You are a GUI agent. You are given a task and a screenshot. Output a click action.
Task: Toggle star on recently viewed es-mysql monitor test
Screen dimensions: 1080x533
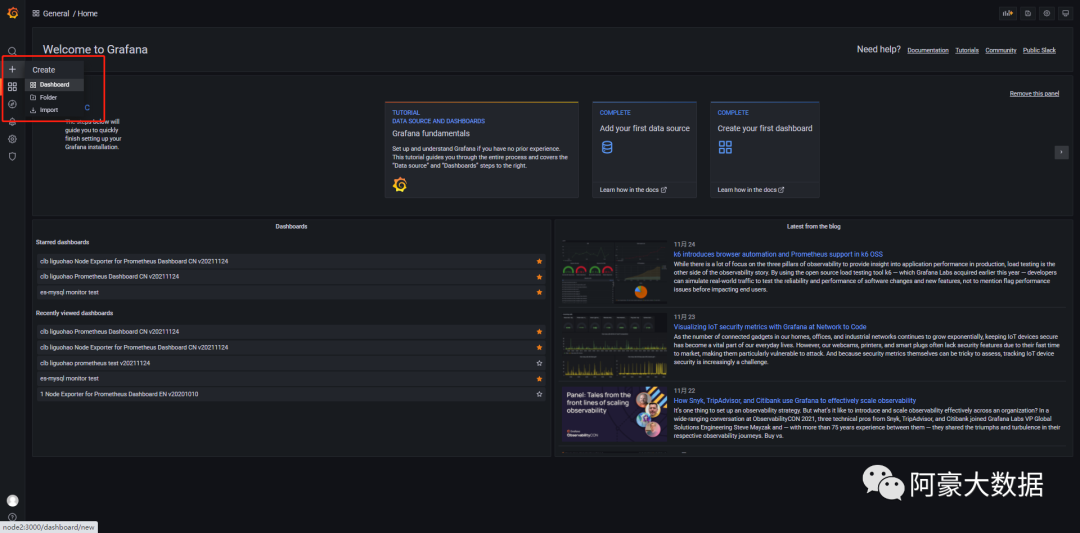tap(539, 379)
